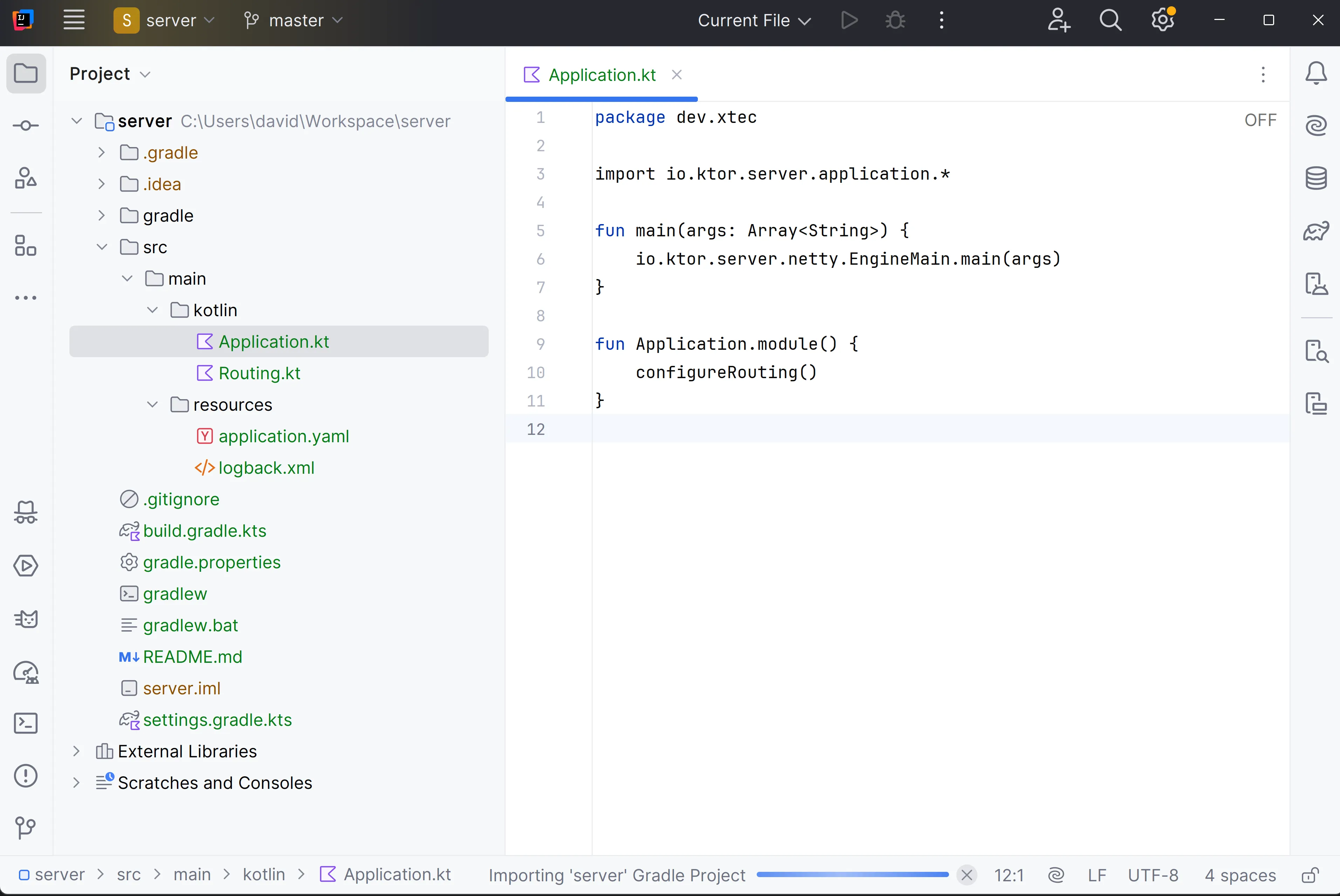Toggle the Project tool window folder button
Image resolution: width=1340 pixels, height=896 pixels.
click(26, 73)
